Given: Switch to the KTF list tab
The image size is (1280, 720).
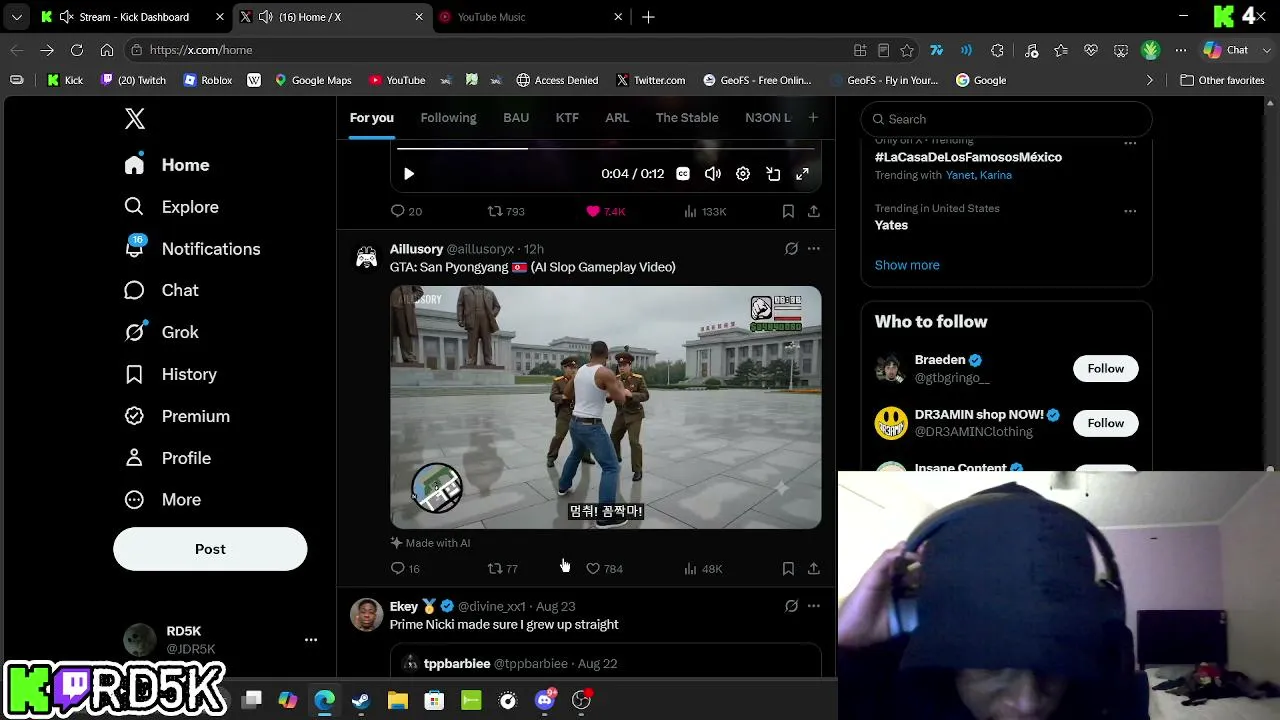Looking at the screenshot, I should pos(567,118).
